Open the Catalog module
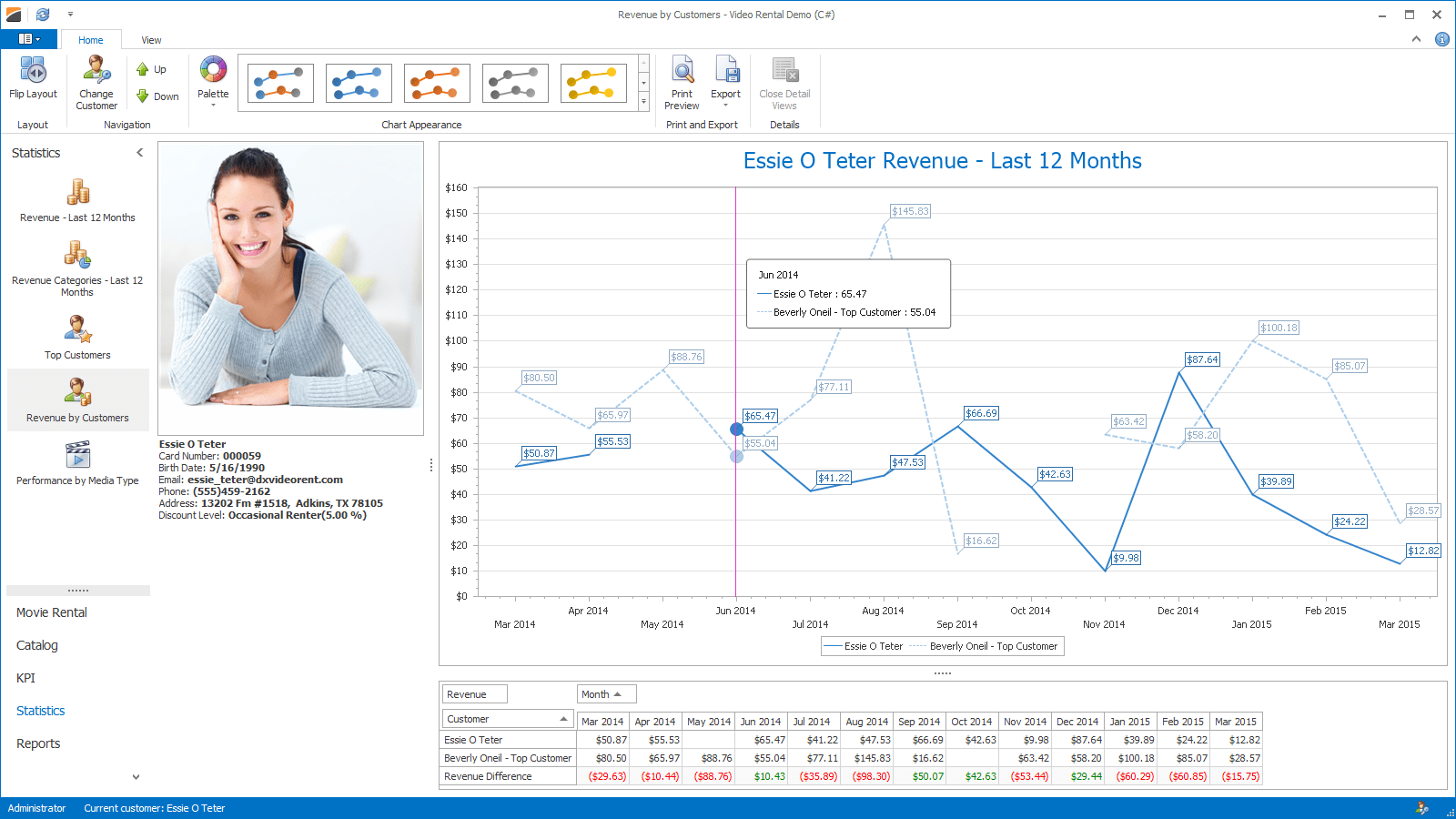1456x819 pixels. coord(37,645)
